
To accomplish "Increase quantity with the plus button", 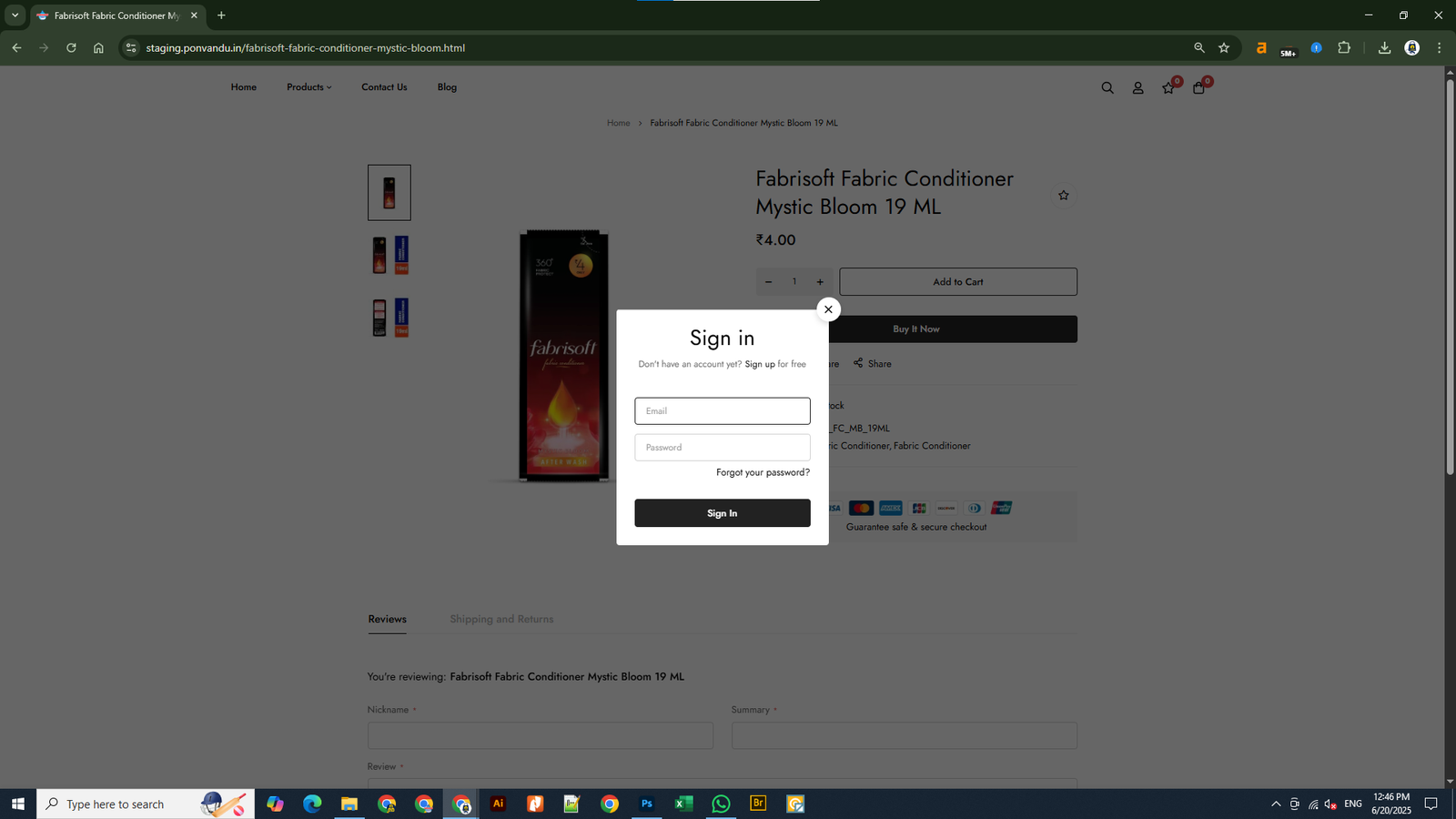I will coord(820,282).
